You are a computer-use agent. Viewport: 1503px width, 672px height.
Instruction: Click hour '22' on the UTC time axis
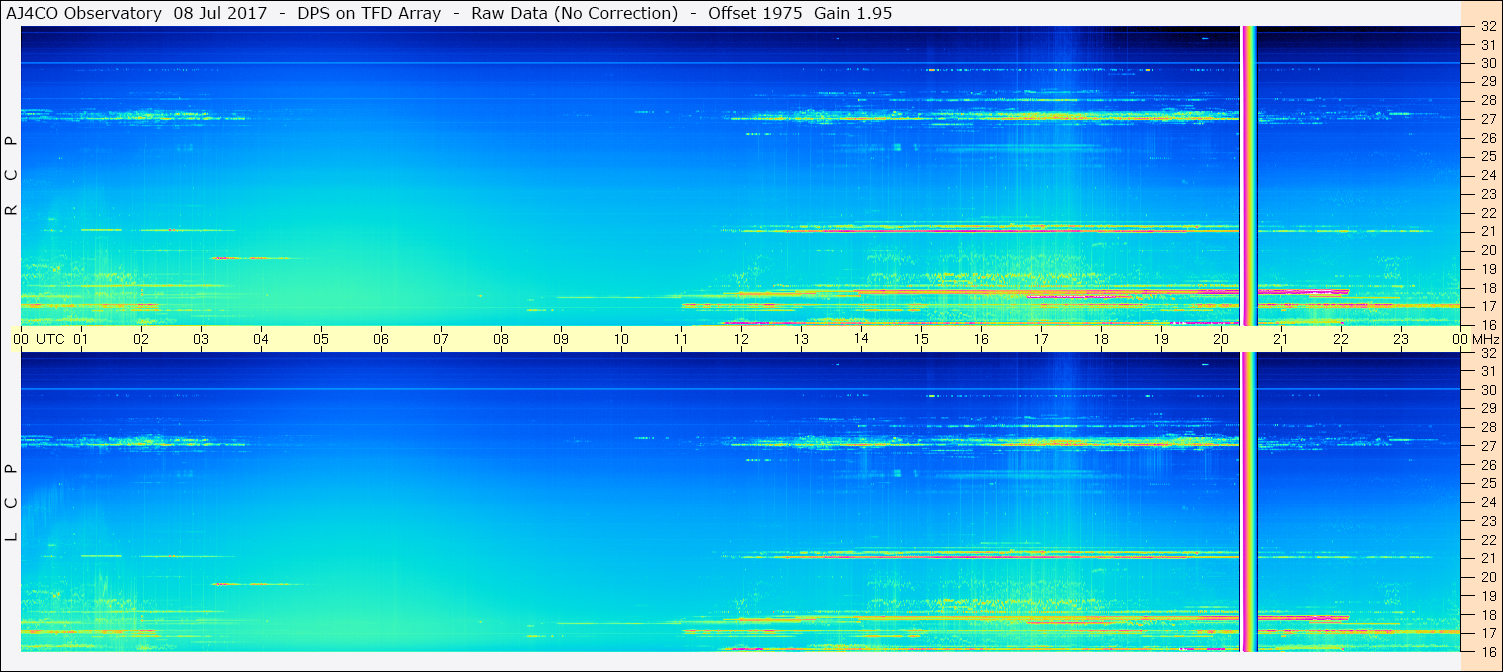click(1341, 339)
